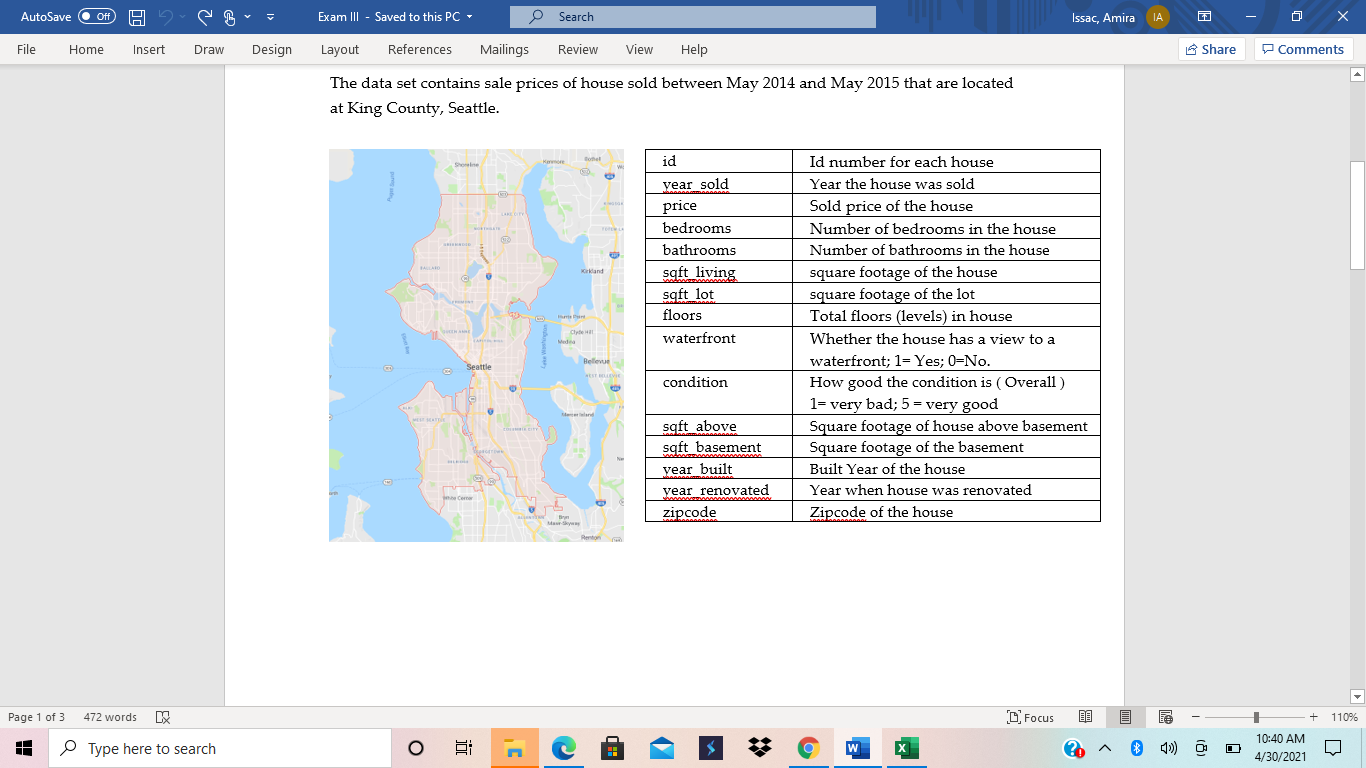Click the 472 words count

pos(110,717)
